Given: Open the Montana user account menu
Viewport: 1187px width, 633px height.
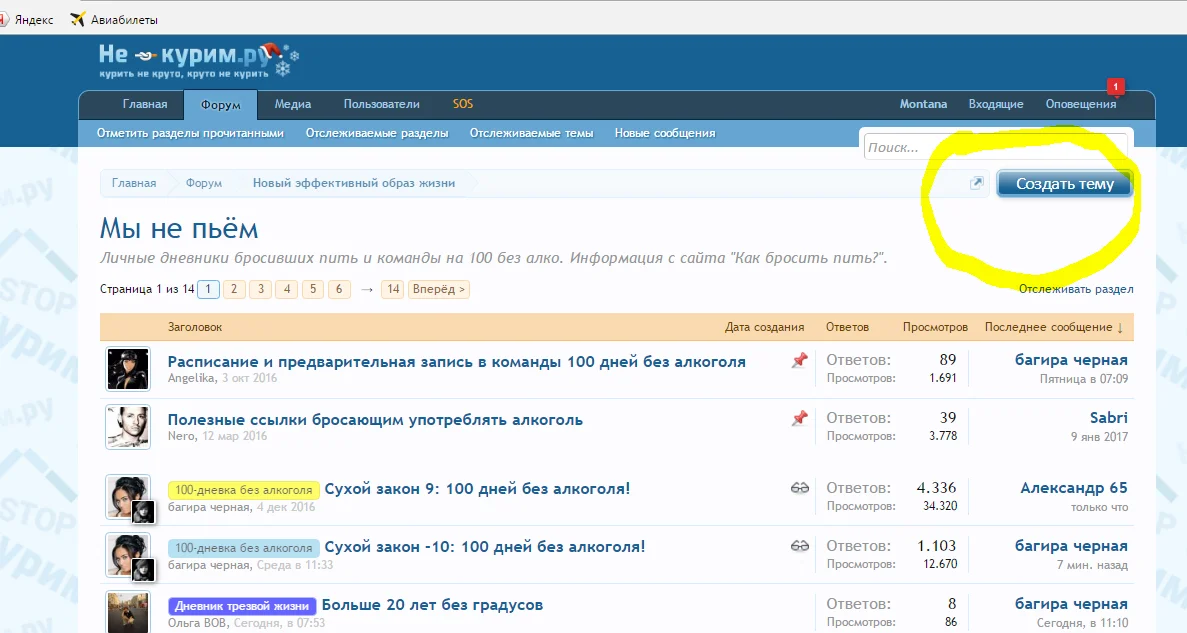Looking at the screenshot, I should click(x=923, y=104).
